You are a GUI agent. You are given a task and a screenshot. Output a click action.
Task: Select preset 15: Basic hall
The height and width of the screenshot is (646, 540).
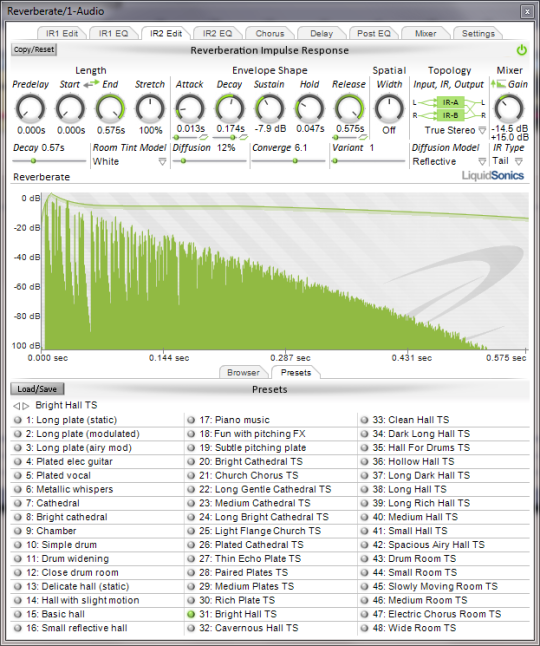point(97,614)
